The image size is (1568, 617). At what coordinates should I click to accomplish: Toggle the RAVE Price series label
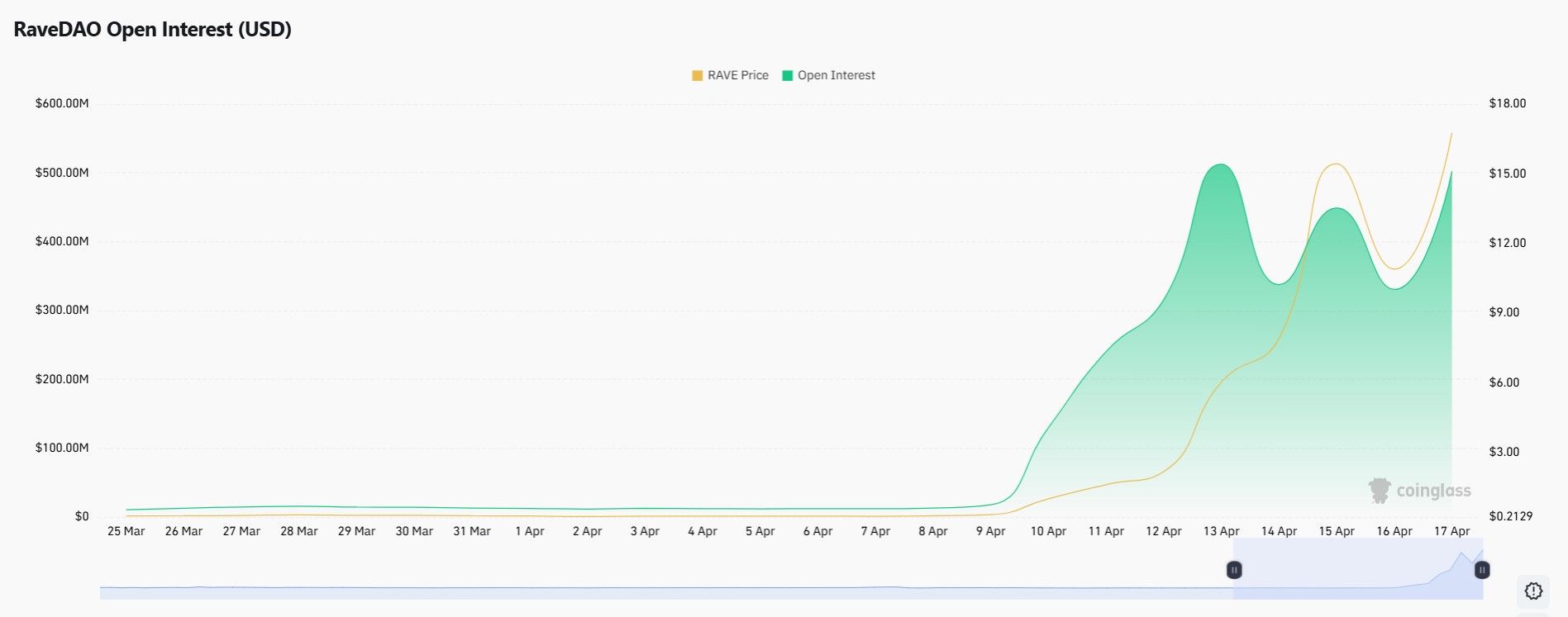coord(738,75)
